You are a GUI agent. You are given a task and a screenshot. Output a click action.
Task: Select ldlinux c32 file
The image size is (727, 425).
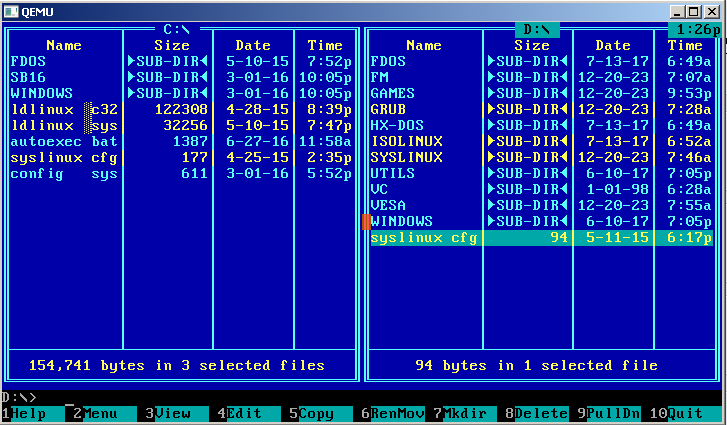coord(64,109)
